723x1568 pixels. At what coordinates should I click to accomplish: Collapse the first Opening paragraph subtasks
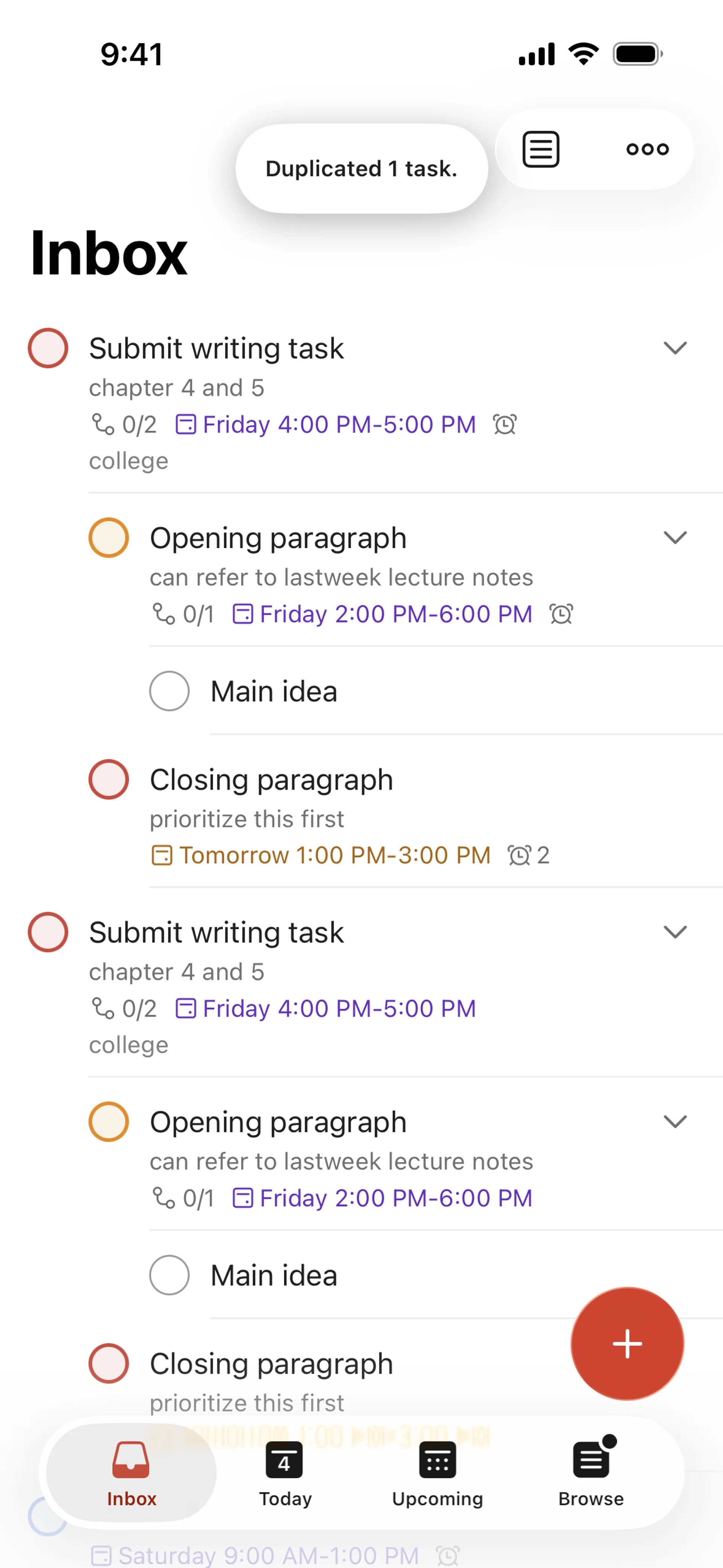coord(675,538)
